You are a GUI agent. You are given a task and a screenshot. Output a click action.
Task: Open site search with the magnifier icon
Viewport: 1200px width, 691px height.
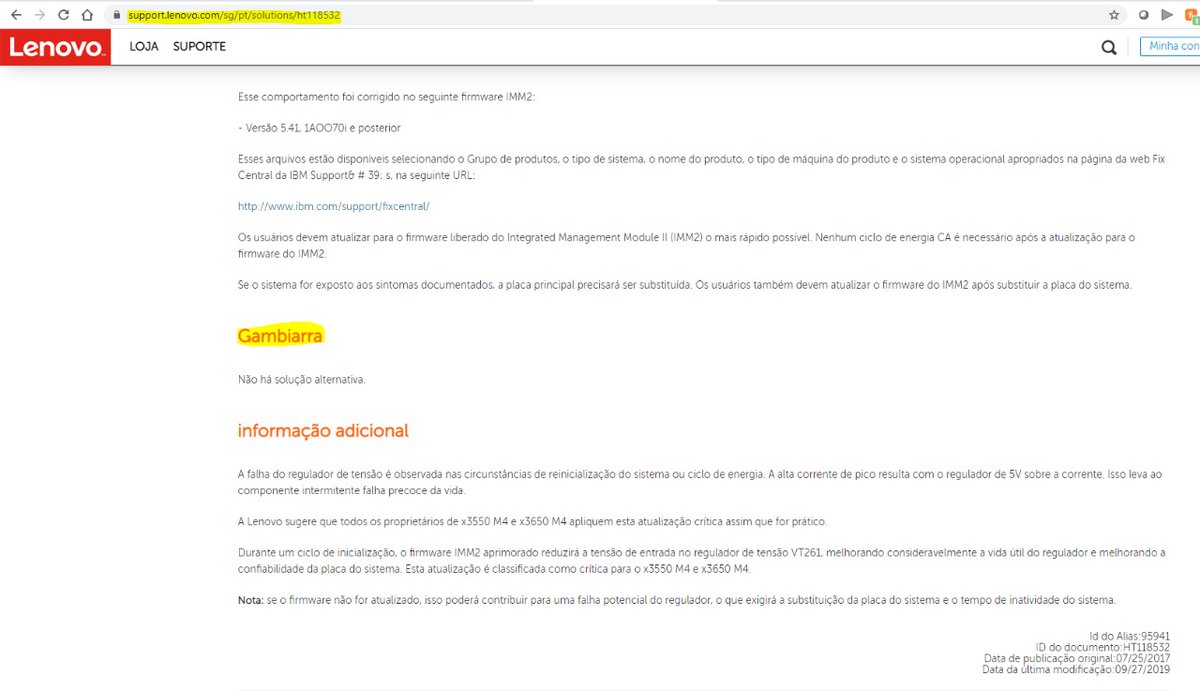(1109, 47)
